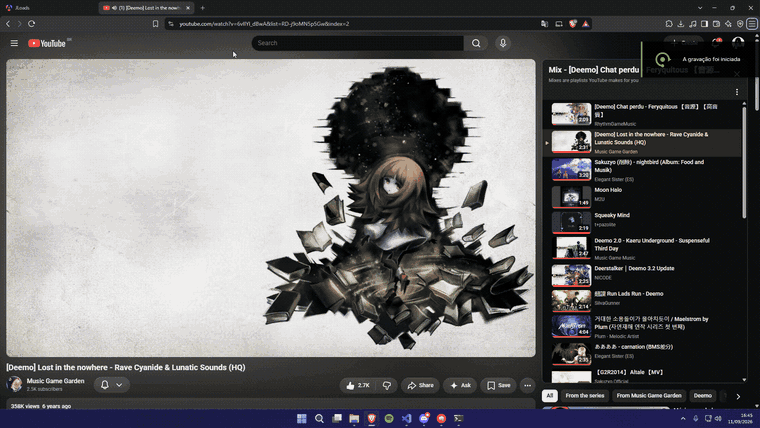760x428 pixels.
Task: Bookmark this page with the bookmark icon
Action: pyautogui.click(x=155, y=23)
